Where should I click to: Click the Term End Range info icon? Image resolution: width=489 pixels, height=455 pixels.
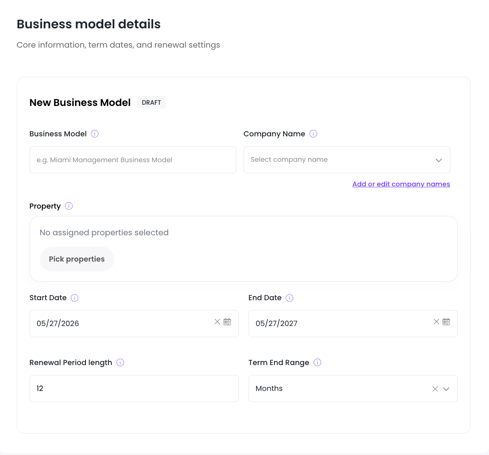(x=317, y=362)
